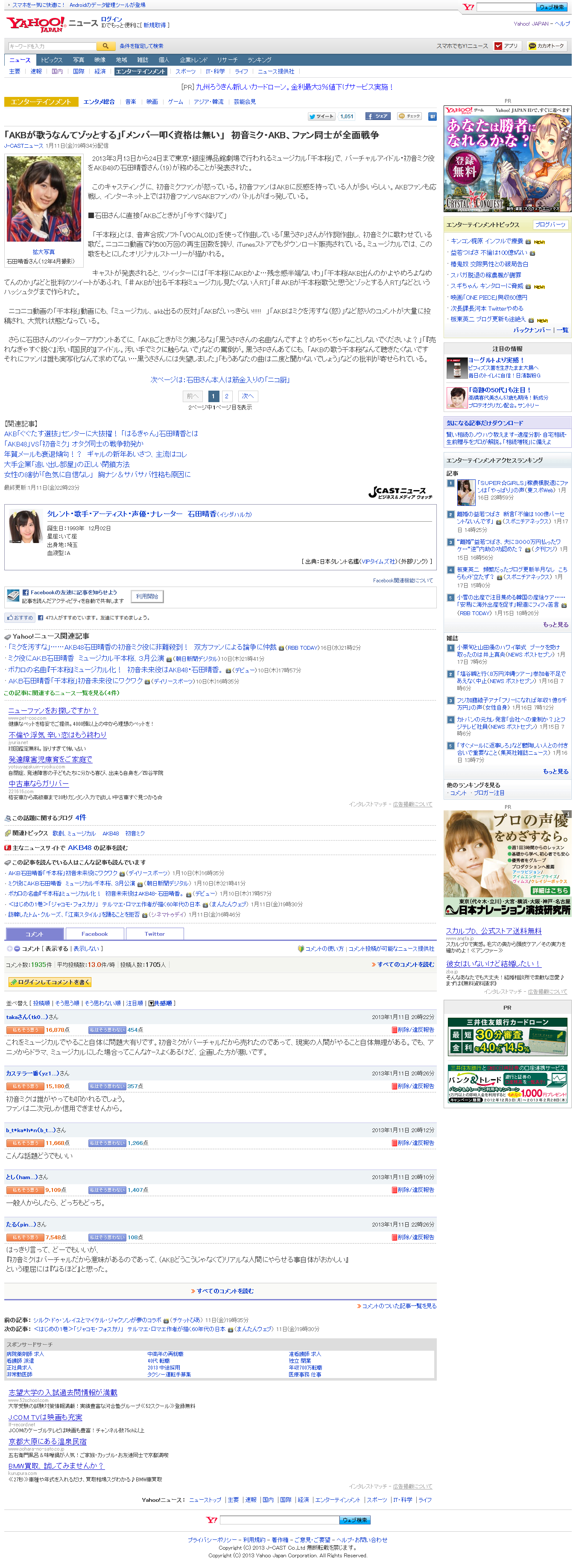The width and height of the screenshot is (576, 1568).
Task: Click the beginner mark コメントの使い方 icon
Action: [x=300, y=948]
